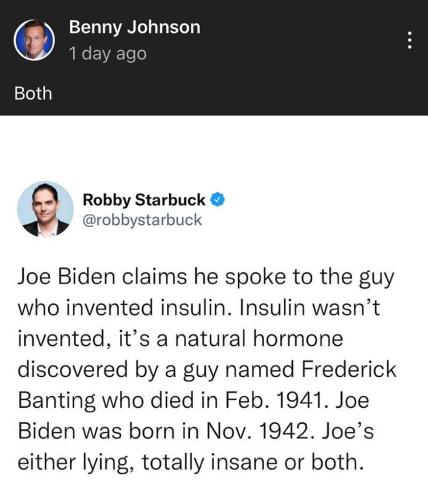Select the "Both" post caption text
The width and height of the screenshot is (428, 500).
(33, 93)
